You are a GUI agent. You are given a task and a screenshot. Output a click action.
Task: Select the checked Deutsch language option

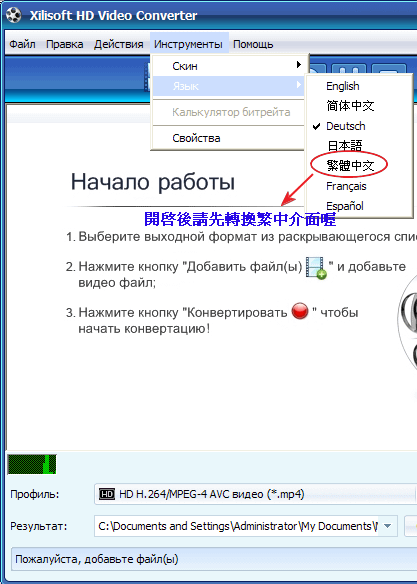359,126
